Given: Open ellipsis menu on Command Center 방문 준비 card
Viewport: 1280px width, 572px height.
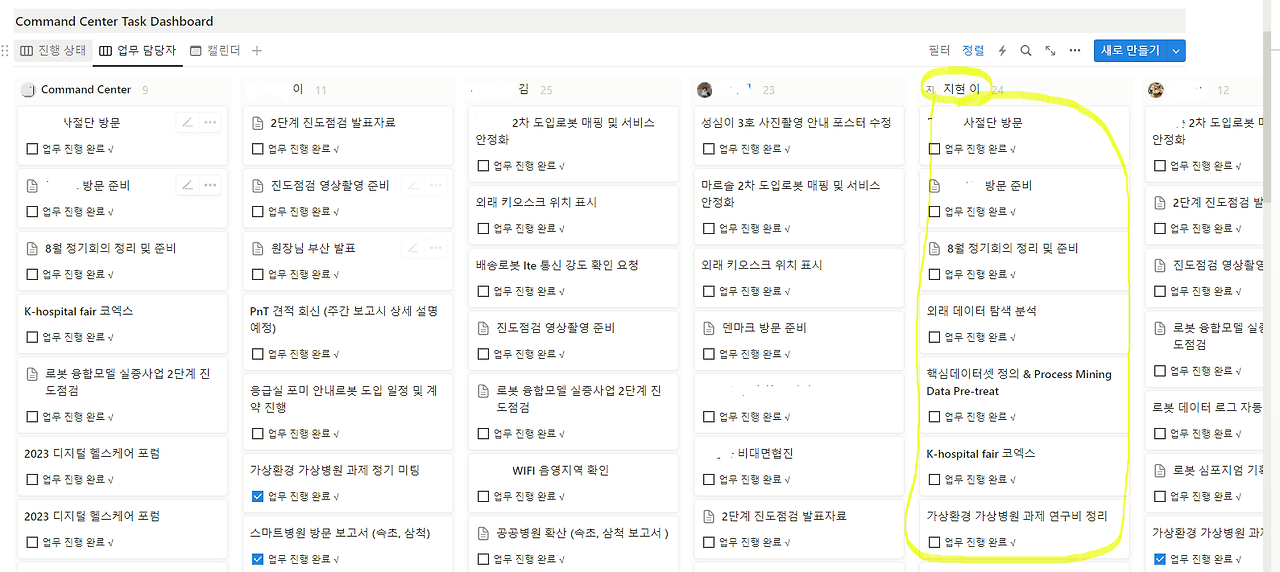Looking at the screenshot, I should 210,185.
